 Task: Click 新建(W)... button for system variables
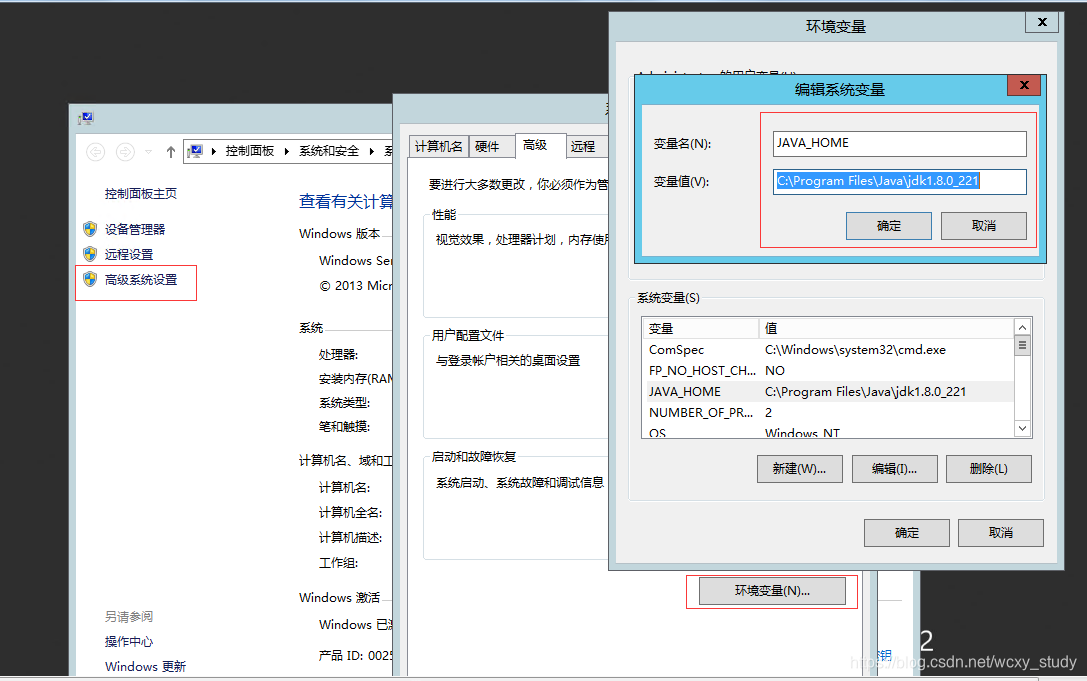(x=800, y=469)
